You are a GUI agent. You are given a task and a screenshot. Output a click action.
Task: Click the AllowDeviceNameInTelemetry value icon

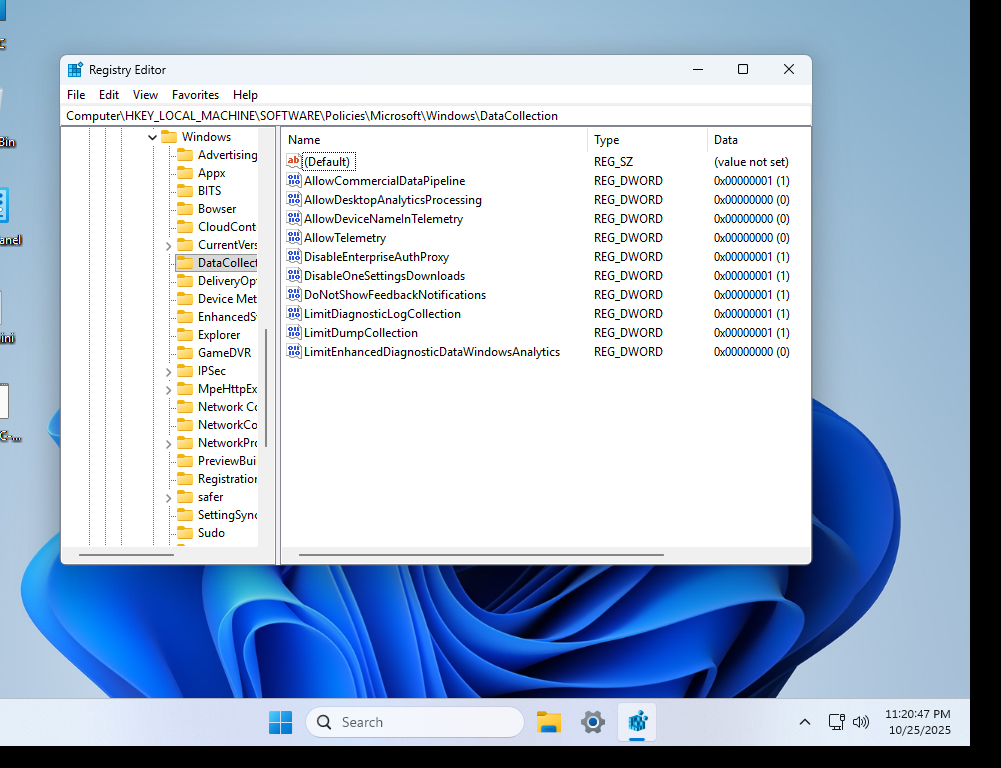294,218
